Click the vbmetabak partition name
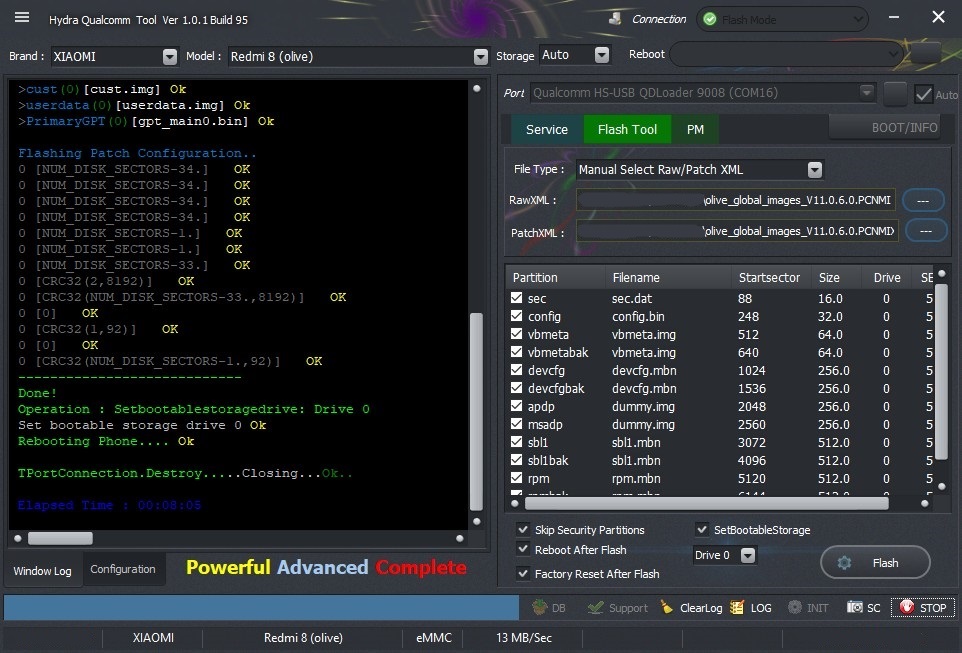Image resolution: width=962 pixels, height=653 pixels. pyautogui.click(x=558, y=352)
